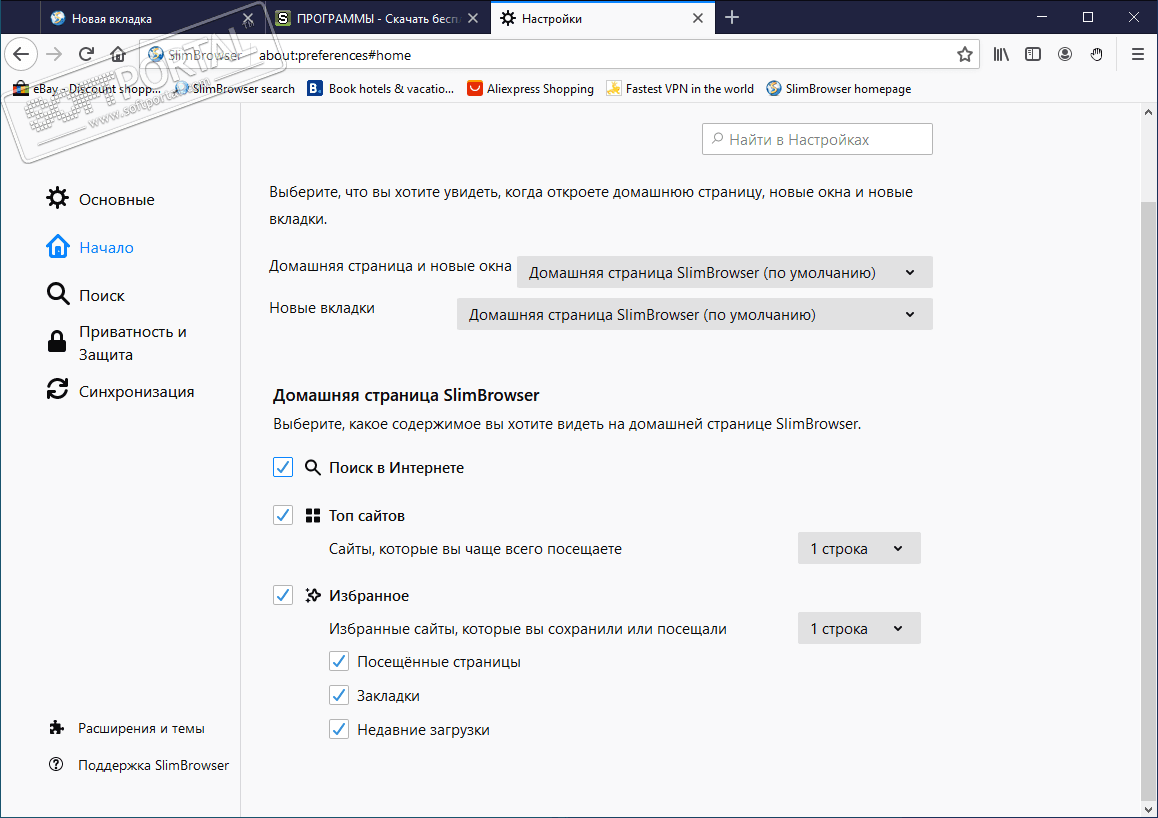Open the hamburger application menu
1158x818 pixels.
1137,55
